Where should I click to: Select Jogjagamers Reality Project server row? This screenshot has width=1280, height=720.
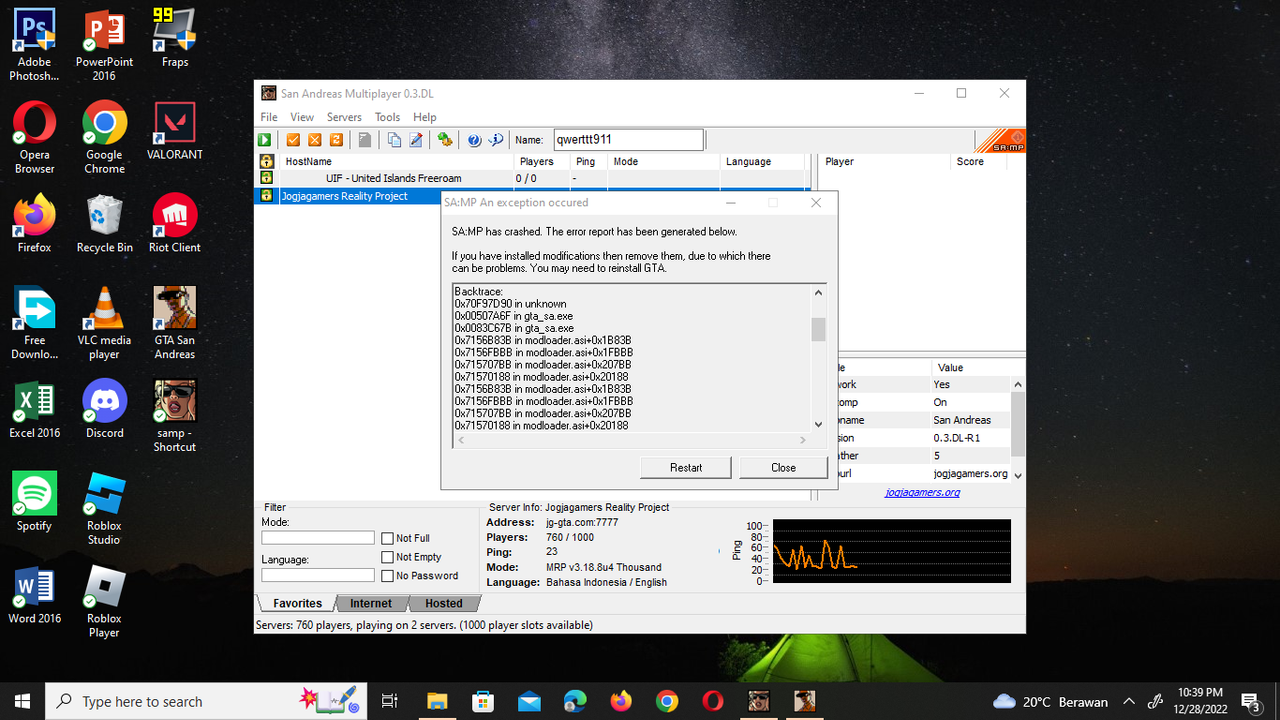350,196
